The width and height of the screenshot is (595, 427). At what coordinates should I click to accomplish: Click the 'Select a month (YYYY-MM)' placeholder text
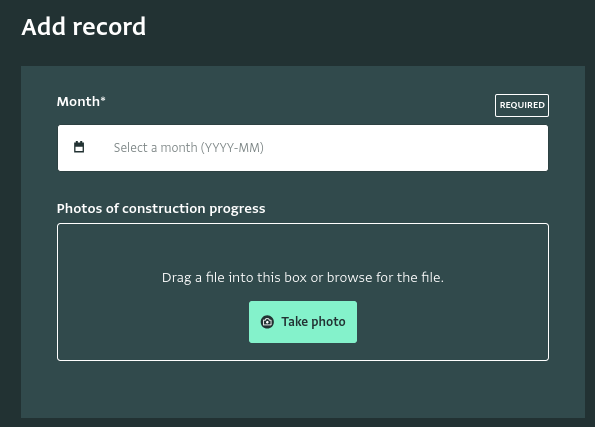point(189,148)
